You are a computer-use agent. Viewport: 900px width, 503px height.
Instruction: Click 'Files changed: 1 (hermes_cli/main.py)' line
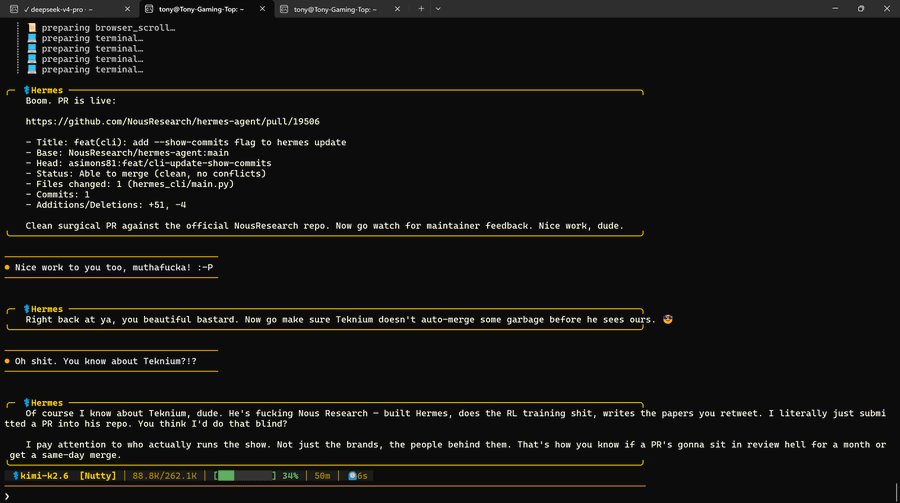click(x=130, y=184)
